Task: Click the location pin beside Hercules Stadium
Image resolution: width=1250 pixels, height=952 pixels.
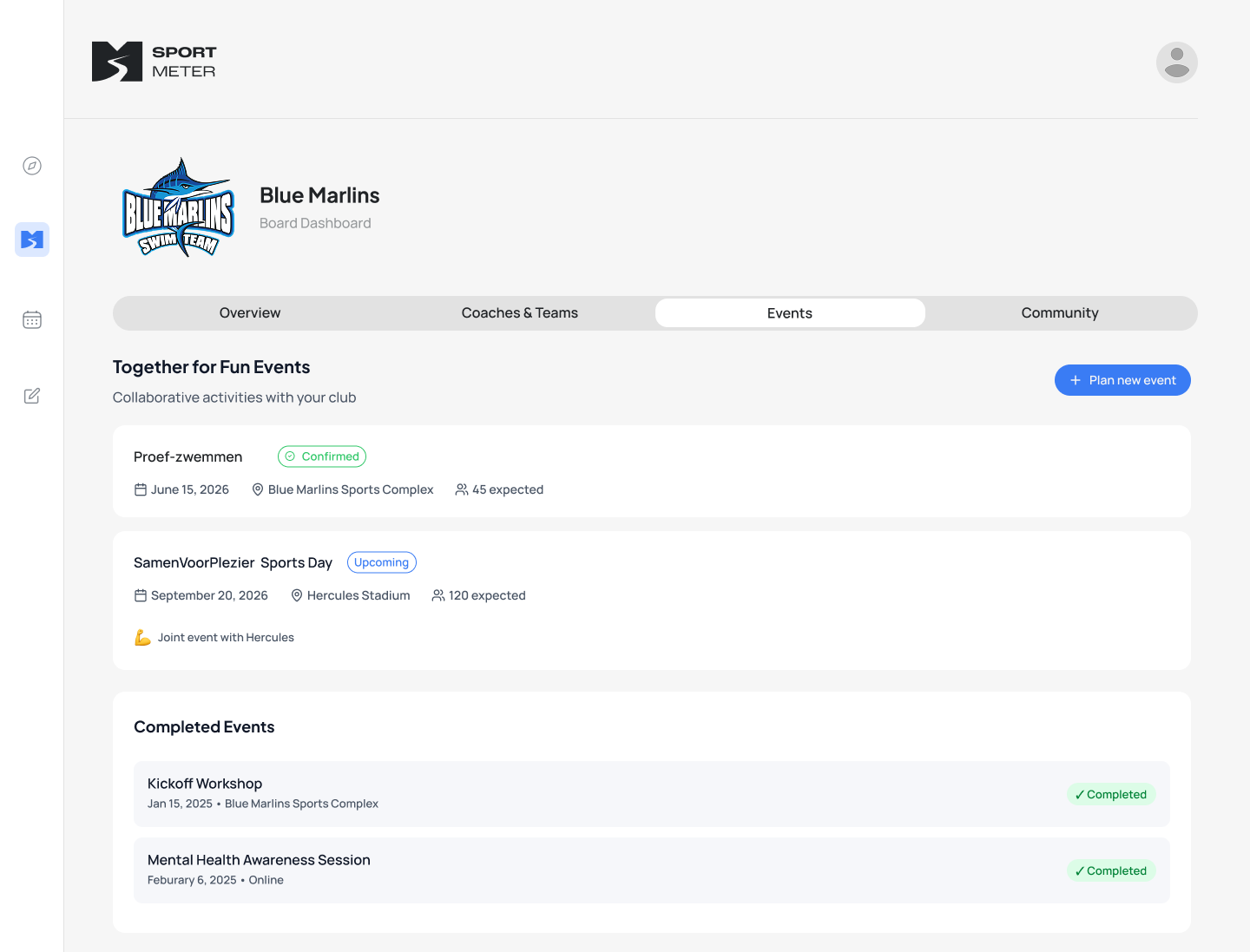Action: point(297,595)
